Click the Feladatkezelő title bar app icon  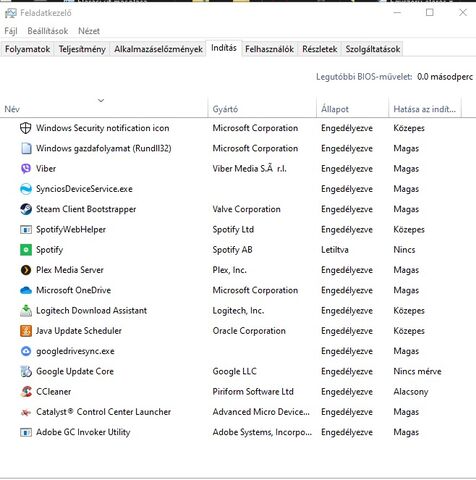10,13
